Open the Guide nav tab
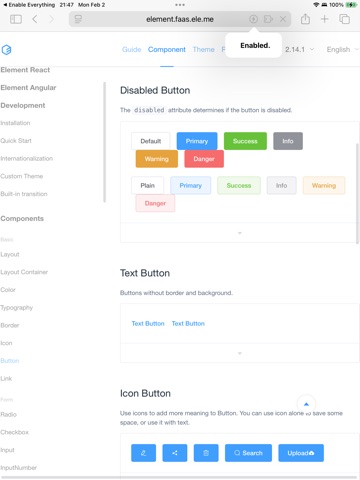 (x=131, y=49)
